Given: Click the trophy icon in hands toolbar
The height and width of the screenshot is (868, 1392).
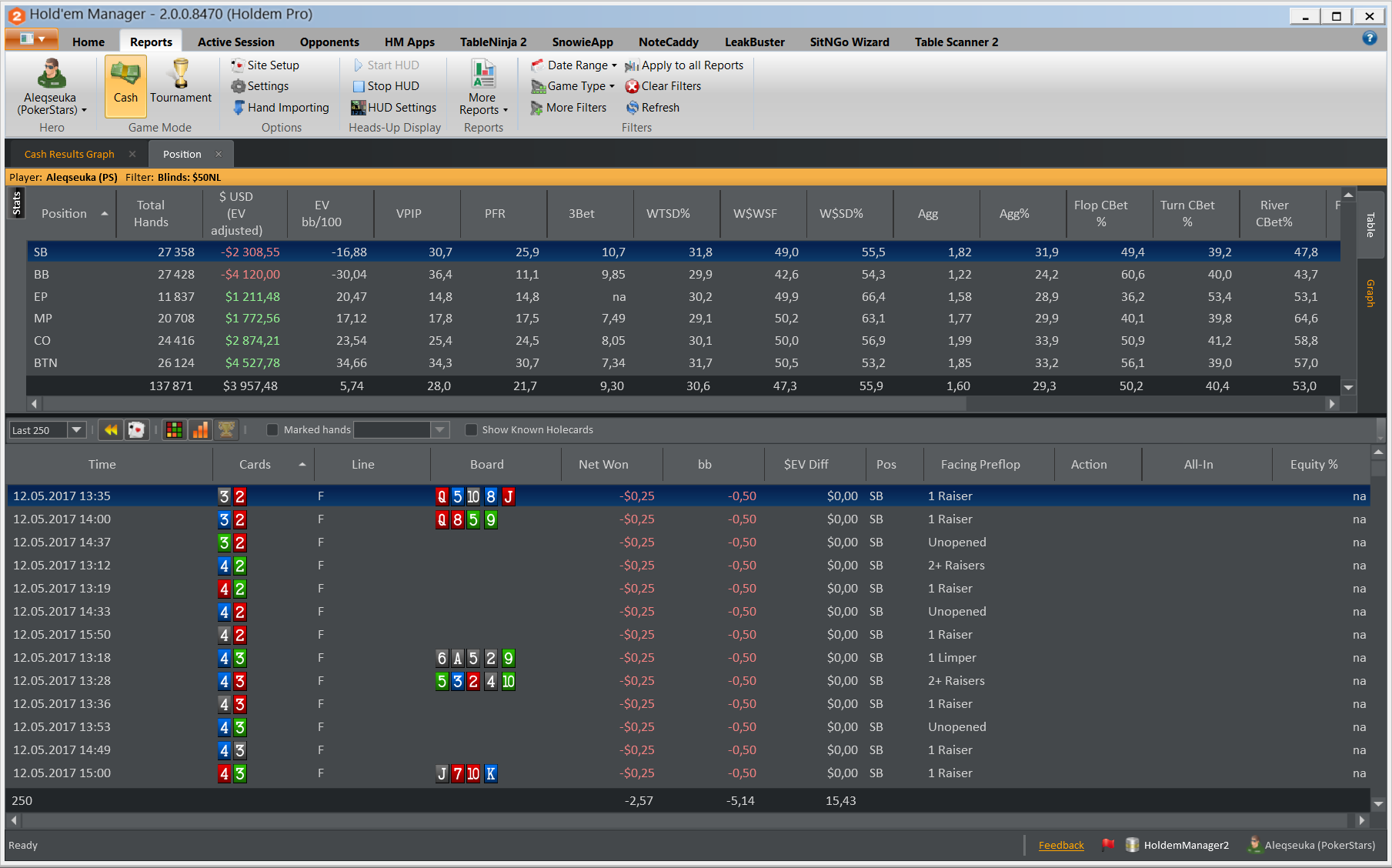Looking at the screenshot, I should click(x=226, y=430).
